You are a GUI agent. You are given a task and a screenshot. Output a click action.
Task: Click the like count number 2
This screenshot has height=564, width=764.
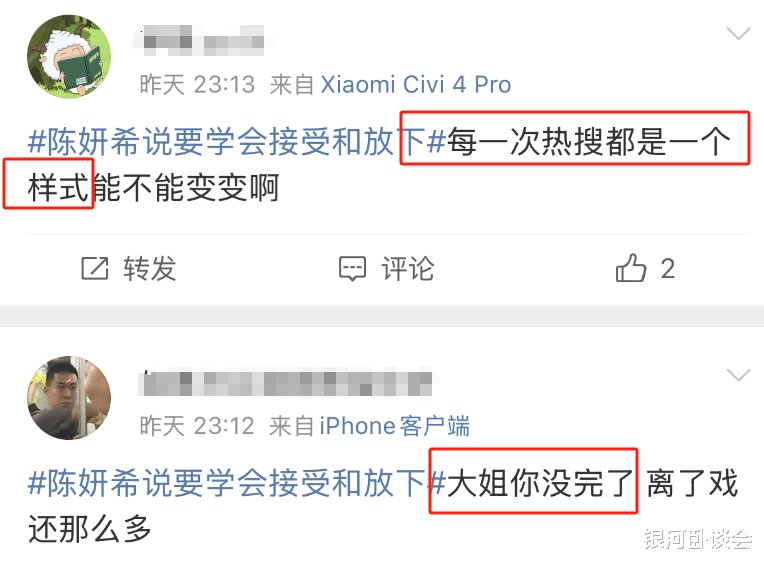click(668, 268)
